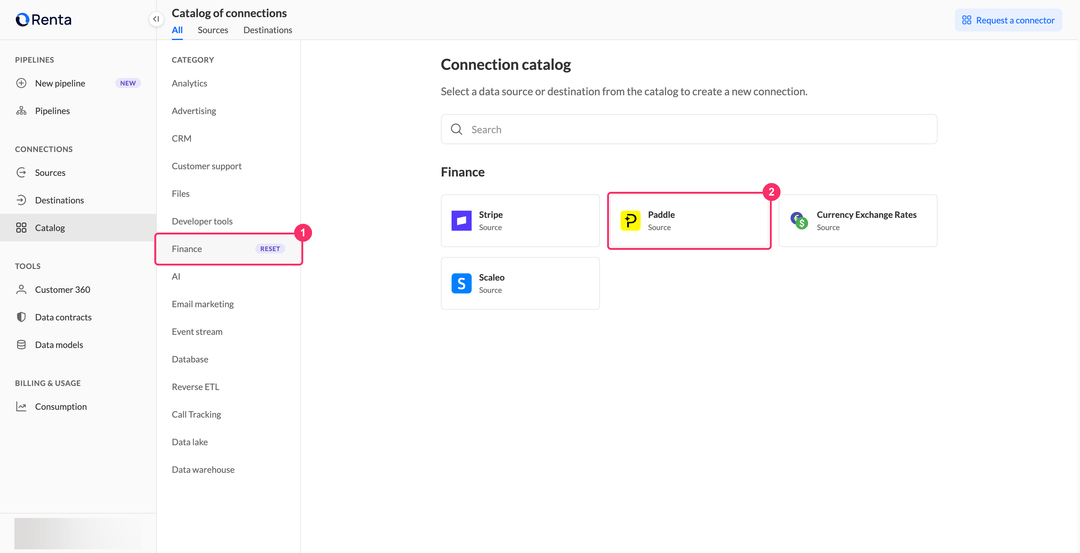The height and width of the screenshot is (553, 1080).
Task: Filter by Analytics category
Action: (189, 83)
